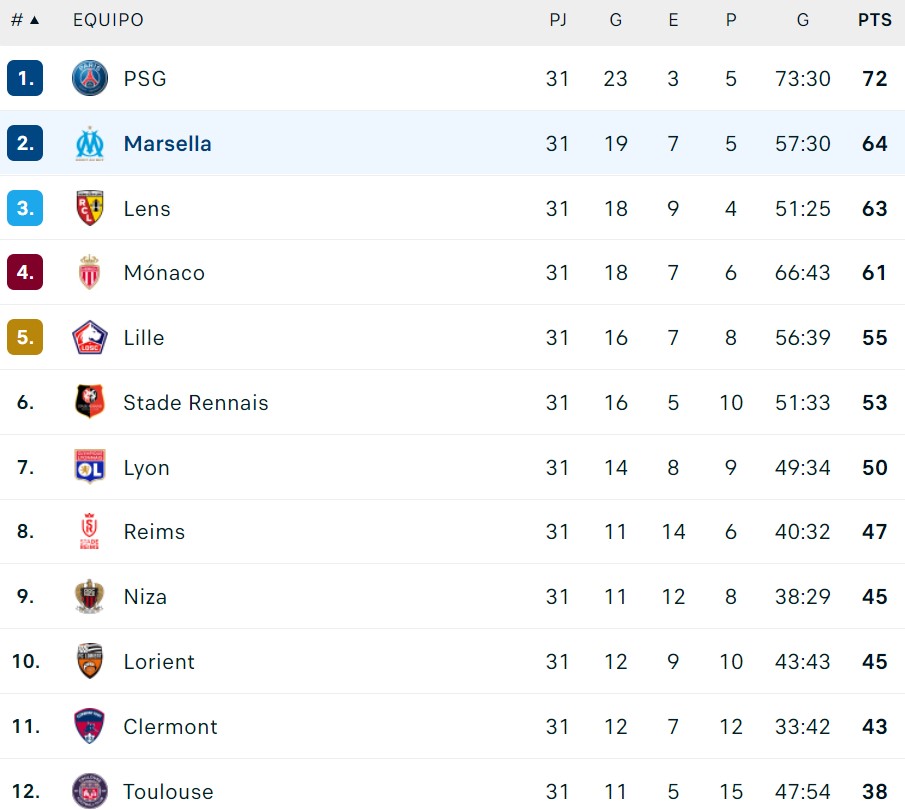Click the EQUIPO column header
This screenshot has width=905, height=810.
coord(108,20)
